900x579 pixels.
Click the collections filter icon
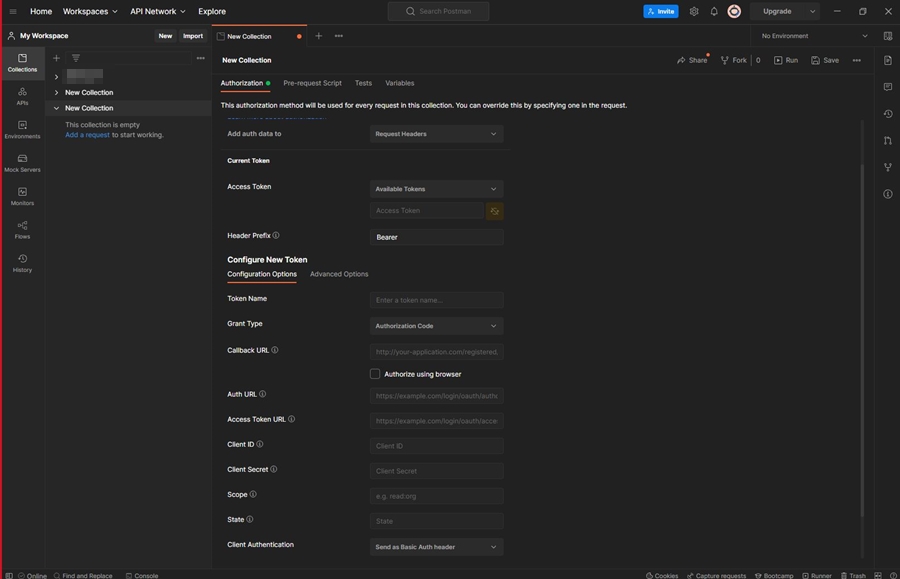(76, 58)
